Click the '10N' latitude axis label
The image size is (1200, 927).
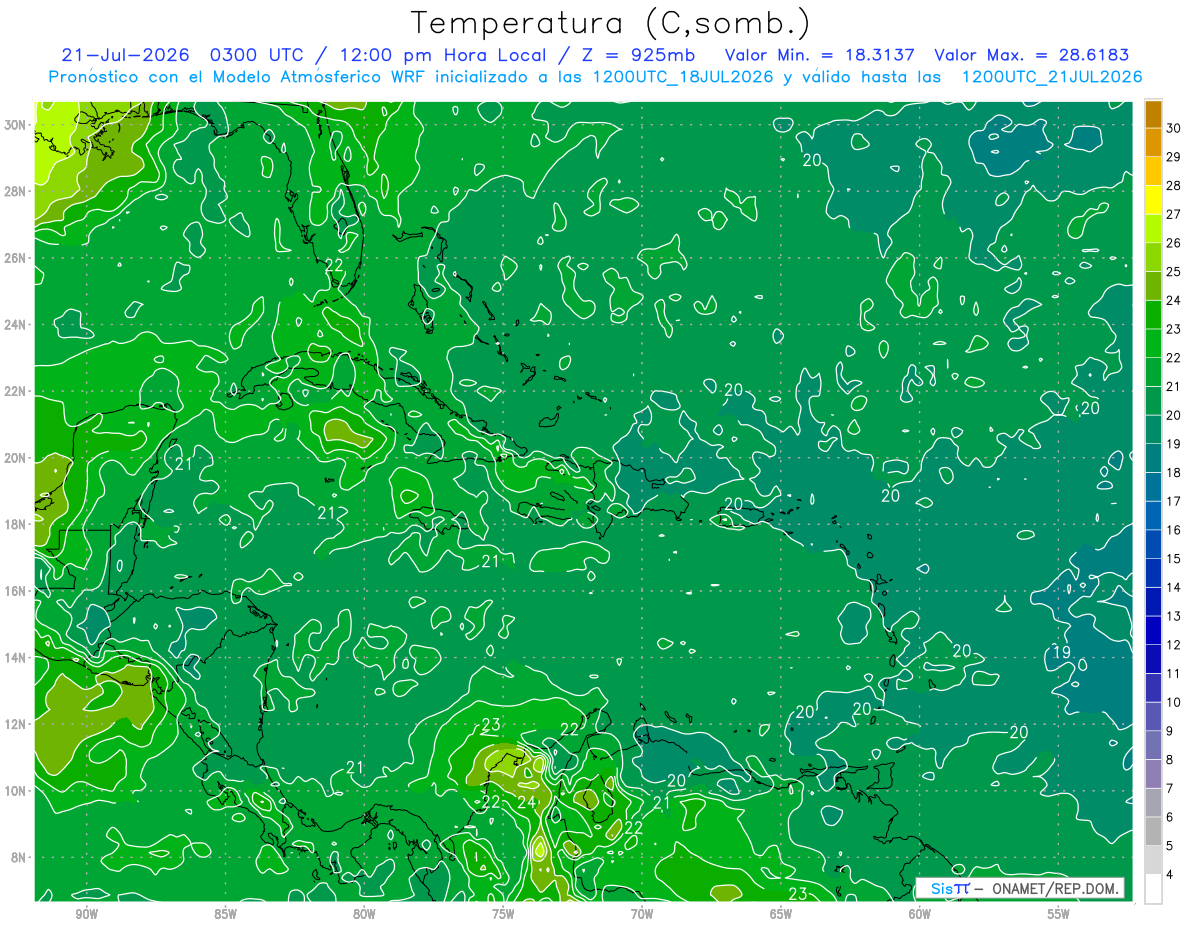pyautogui.click(x=15, y=791)
